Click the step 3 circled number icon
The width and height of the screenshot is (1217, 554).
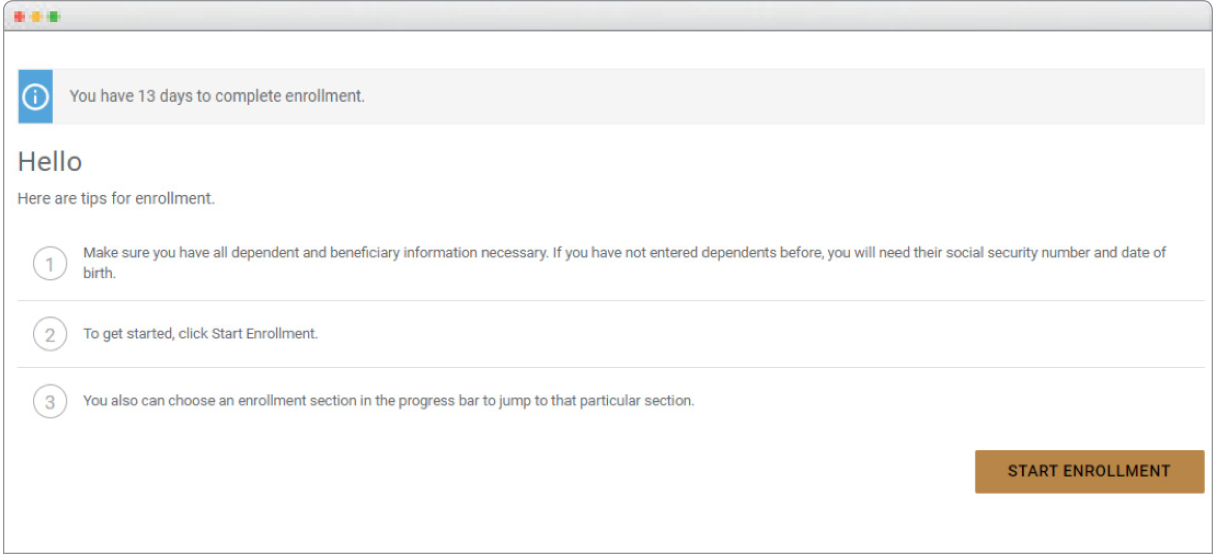(50, 402)
